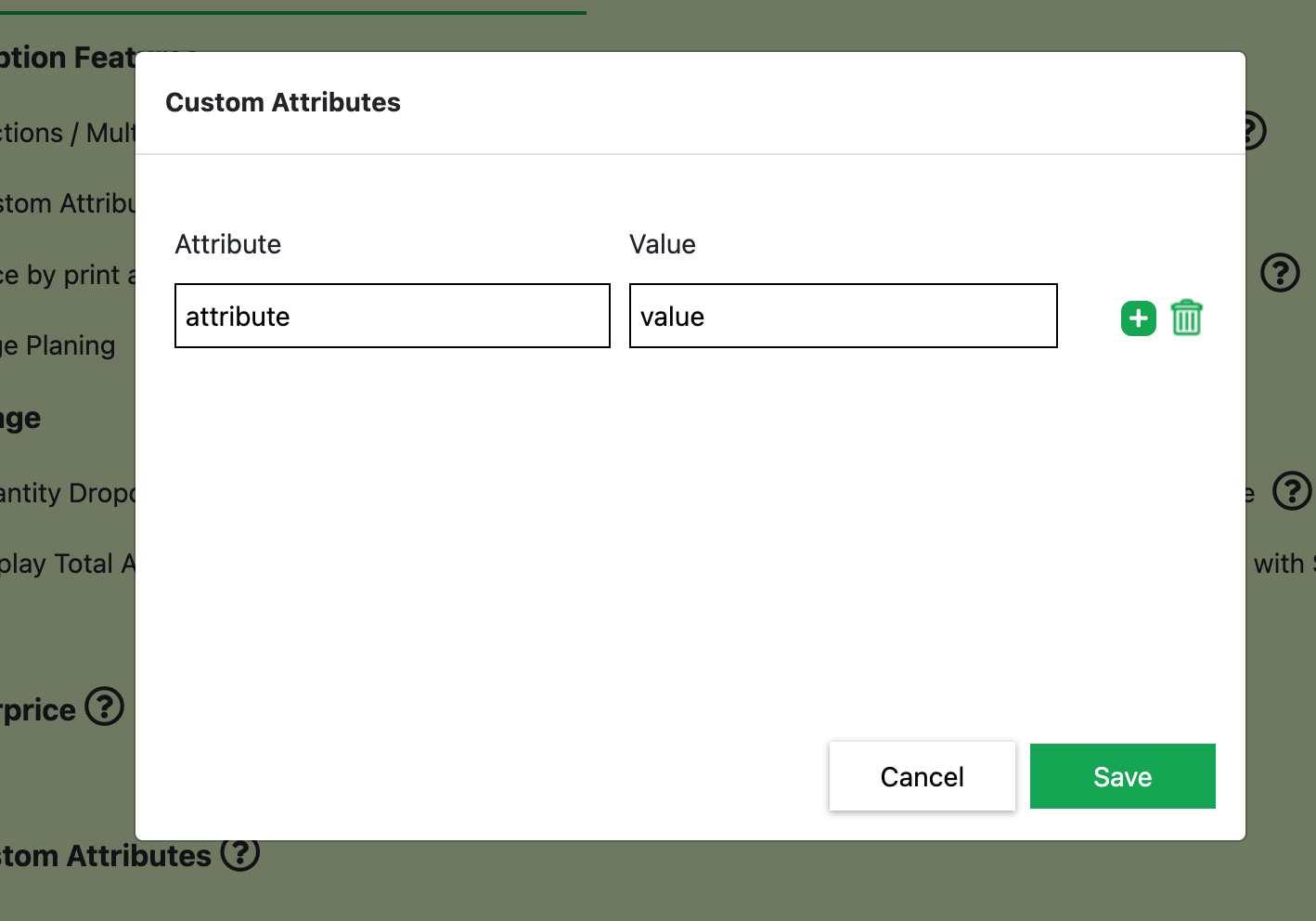Click help icon on the print price row

(x=1280, y=273)
